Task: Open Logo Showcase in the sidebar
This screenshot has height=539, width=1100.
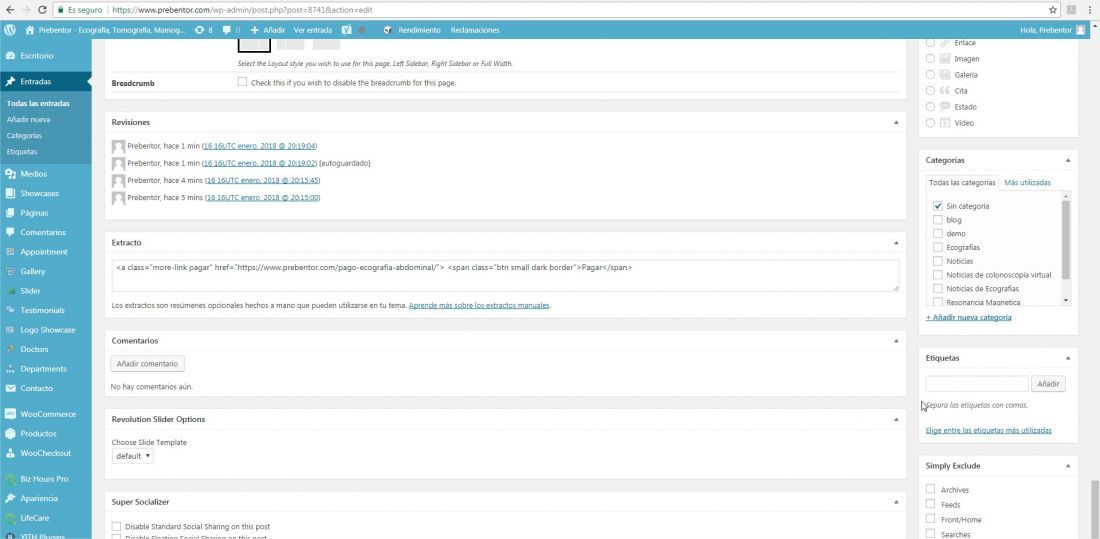Action: pyautogui.click(x=46, y=330)
